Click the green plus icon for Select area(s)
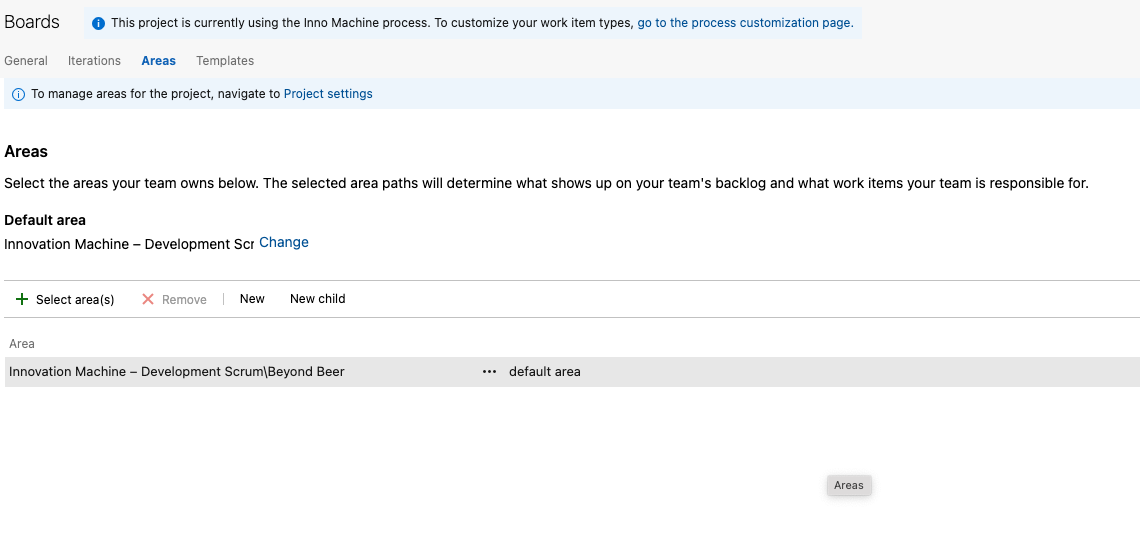This screenshot has height=535, width=1140. [x=22, y=299]
